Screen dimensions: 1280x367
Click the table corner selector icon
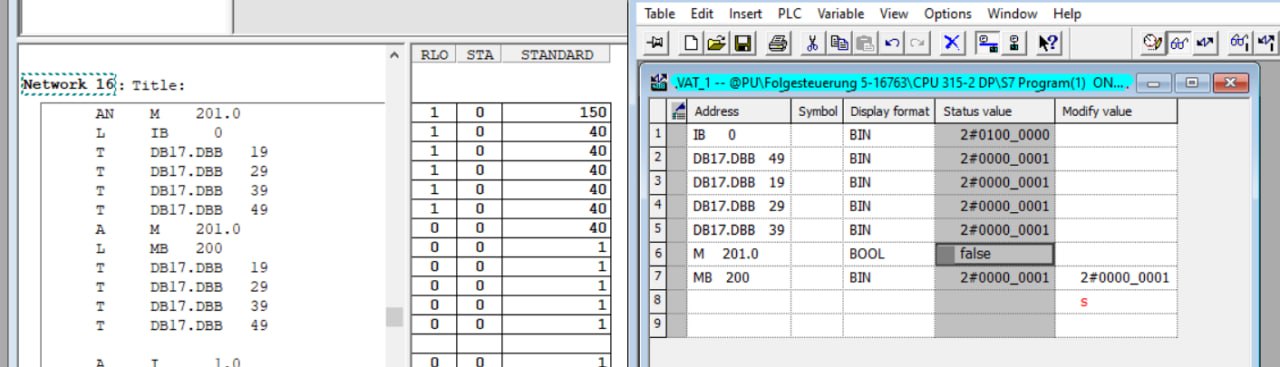(678, 111)
